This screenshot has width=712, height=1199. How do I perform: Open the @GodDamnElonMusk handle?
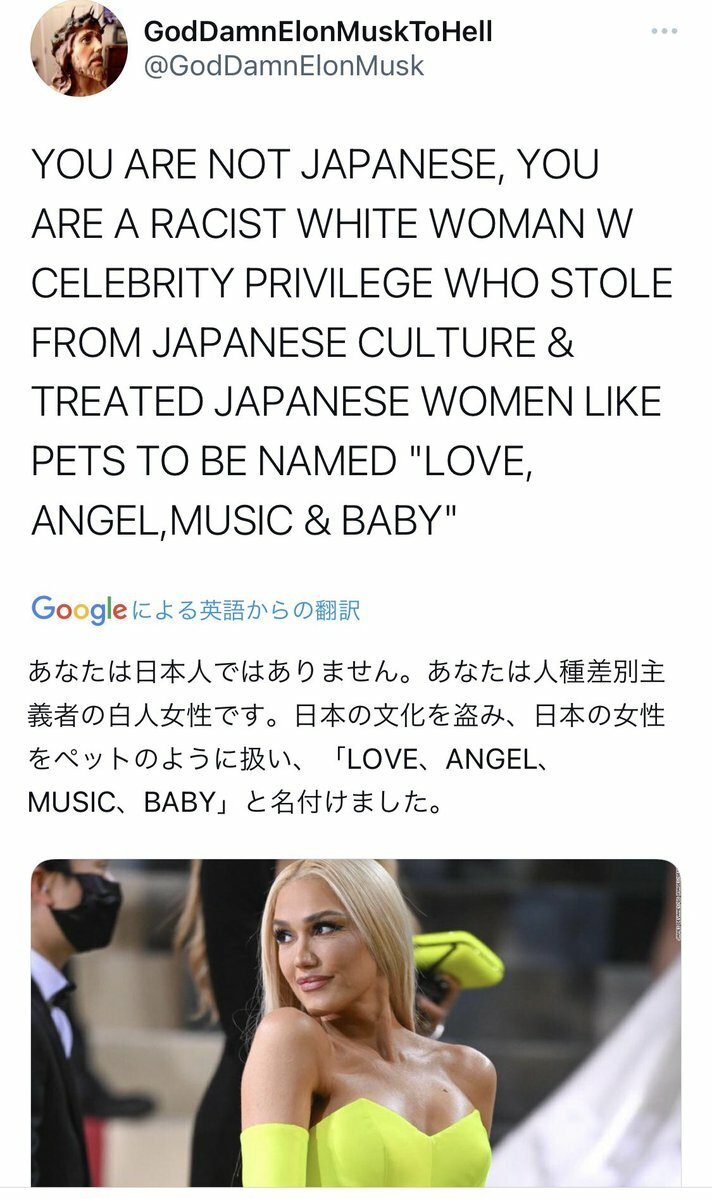coord(284,66)
